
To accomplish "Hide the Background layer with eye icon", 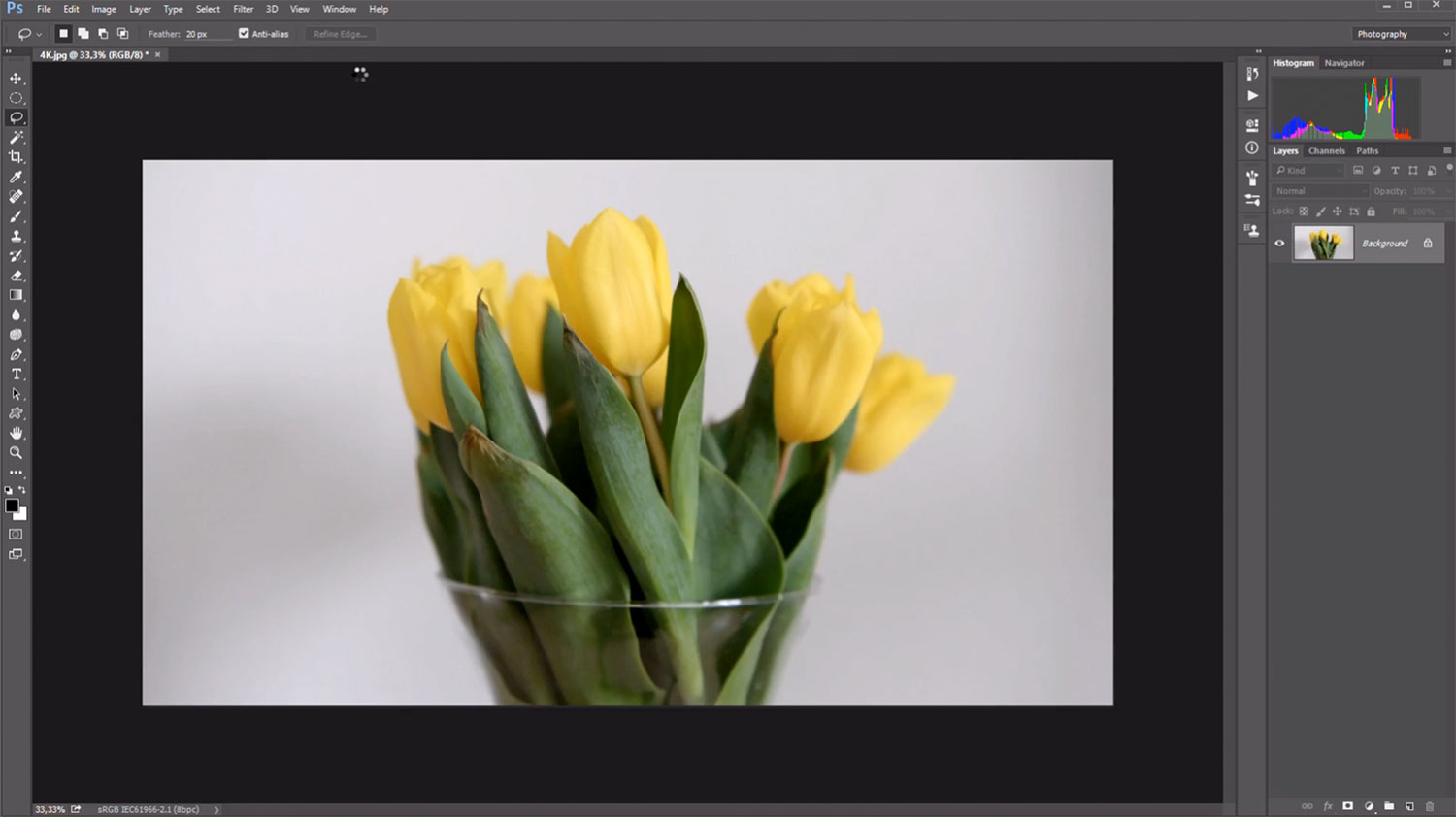I will point(1279,244).
